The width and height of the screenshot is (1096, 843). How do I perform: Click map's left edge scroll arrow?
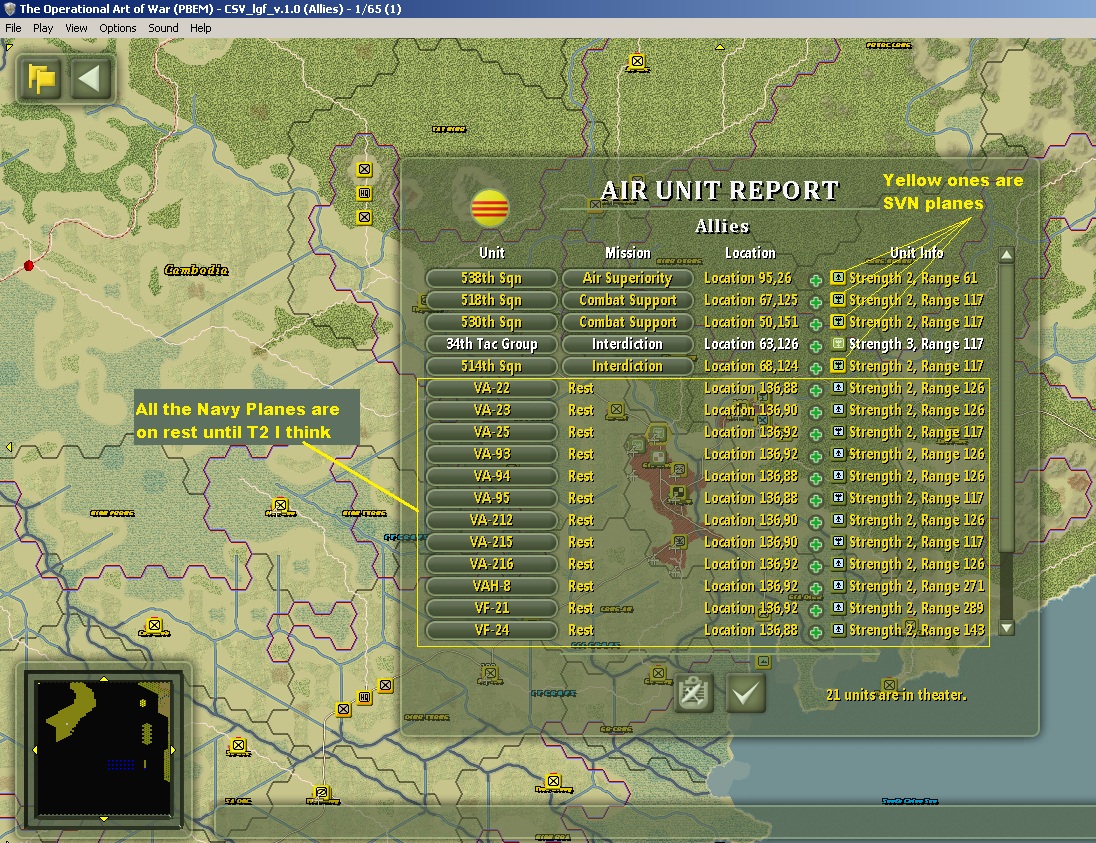tap(9, 447)
